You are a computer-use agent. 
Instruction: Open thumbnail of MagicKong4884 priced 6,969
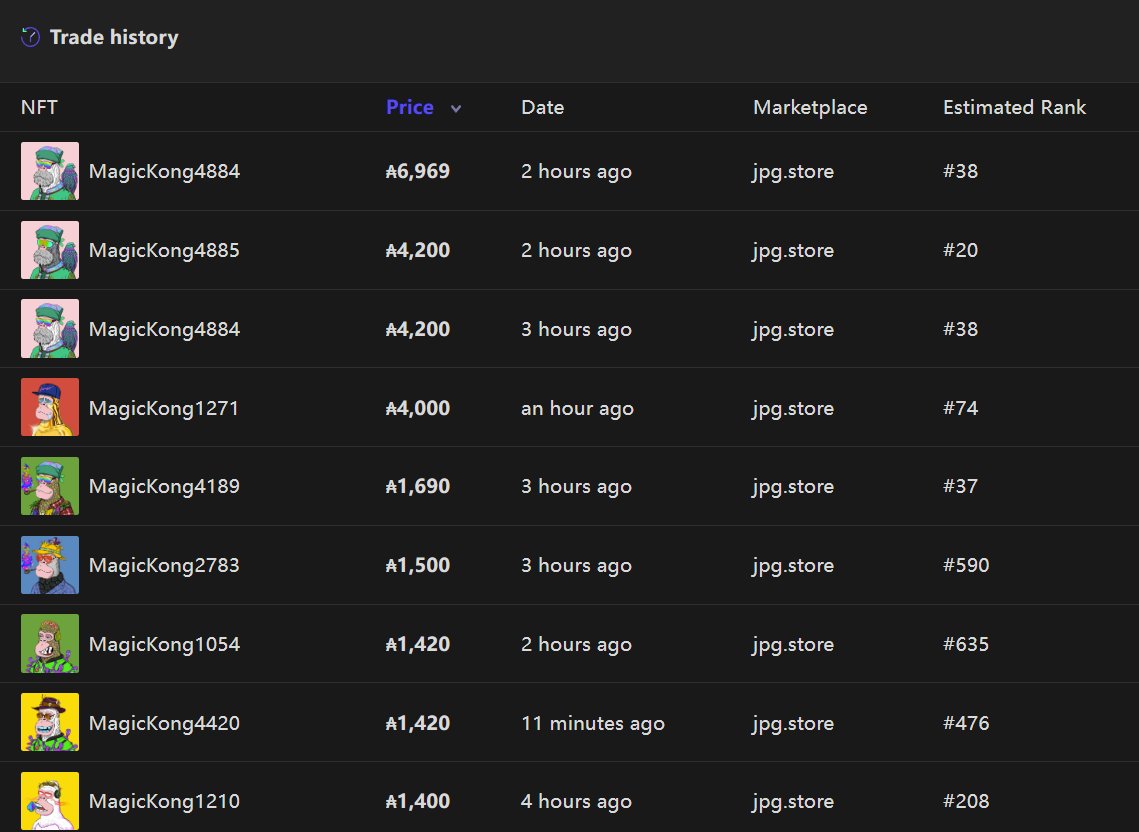(50, 171)
